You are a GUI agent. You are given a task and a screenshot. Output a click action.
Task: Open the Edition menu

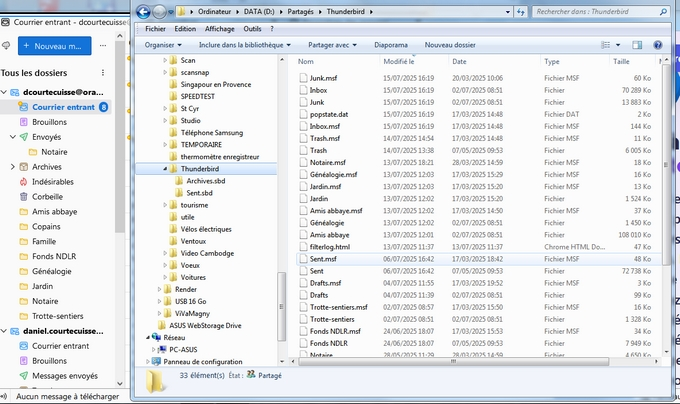click(185, 29)
